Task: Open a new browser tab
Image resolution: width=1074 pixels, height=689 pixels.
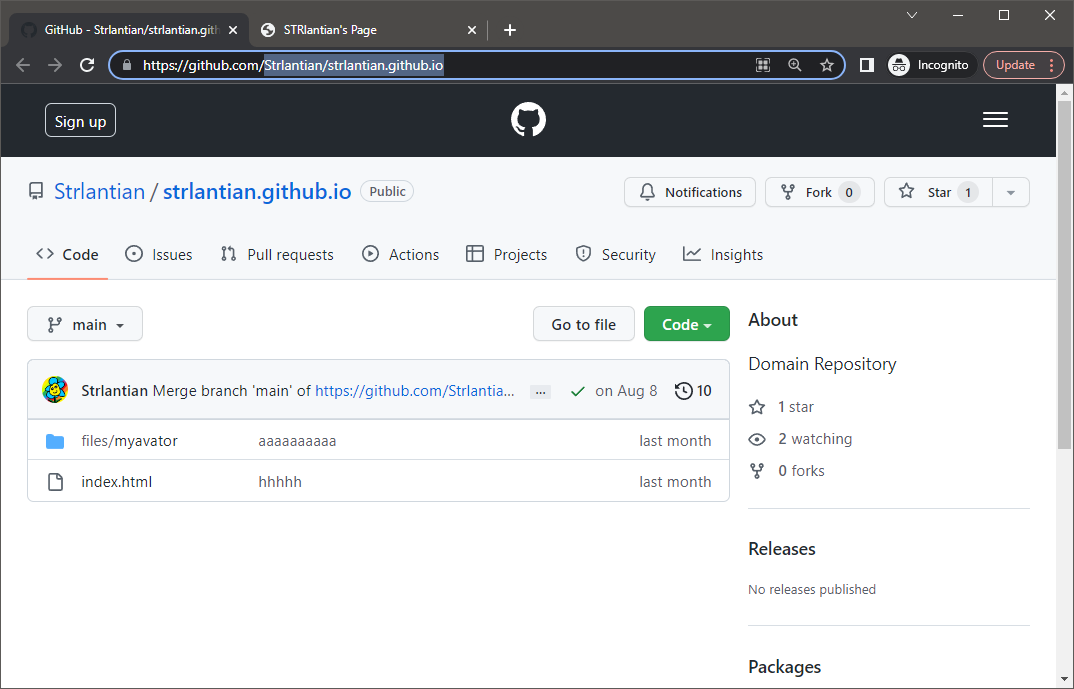Action: pos(510,30)
